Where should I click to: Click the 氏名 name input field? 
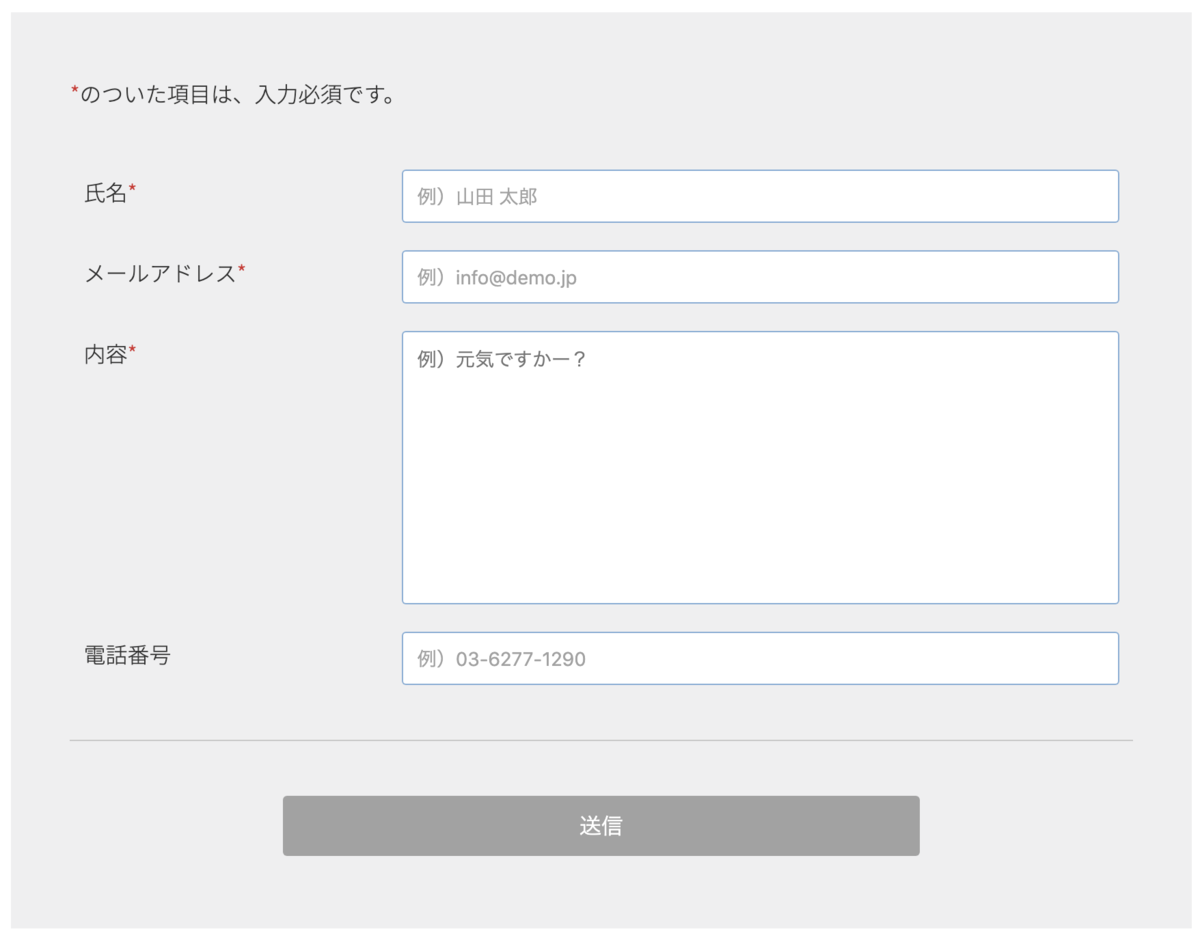click(760, 196)
